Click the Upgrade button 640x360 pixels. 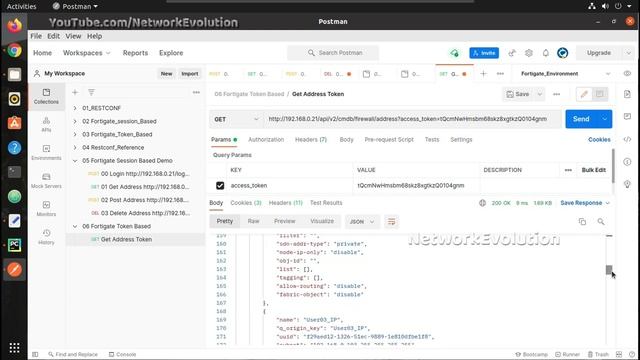pyautogui.click(x=599, y=53)
